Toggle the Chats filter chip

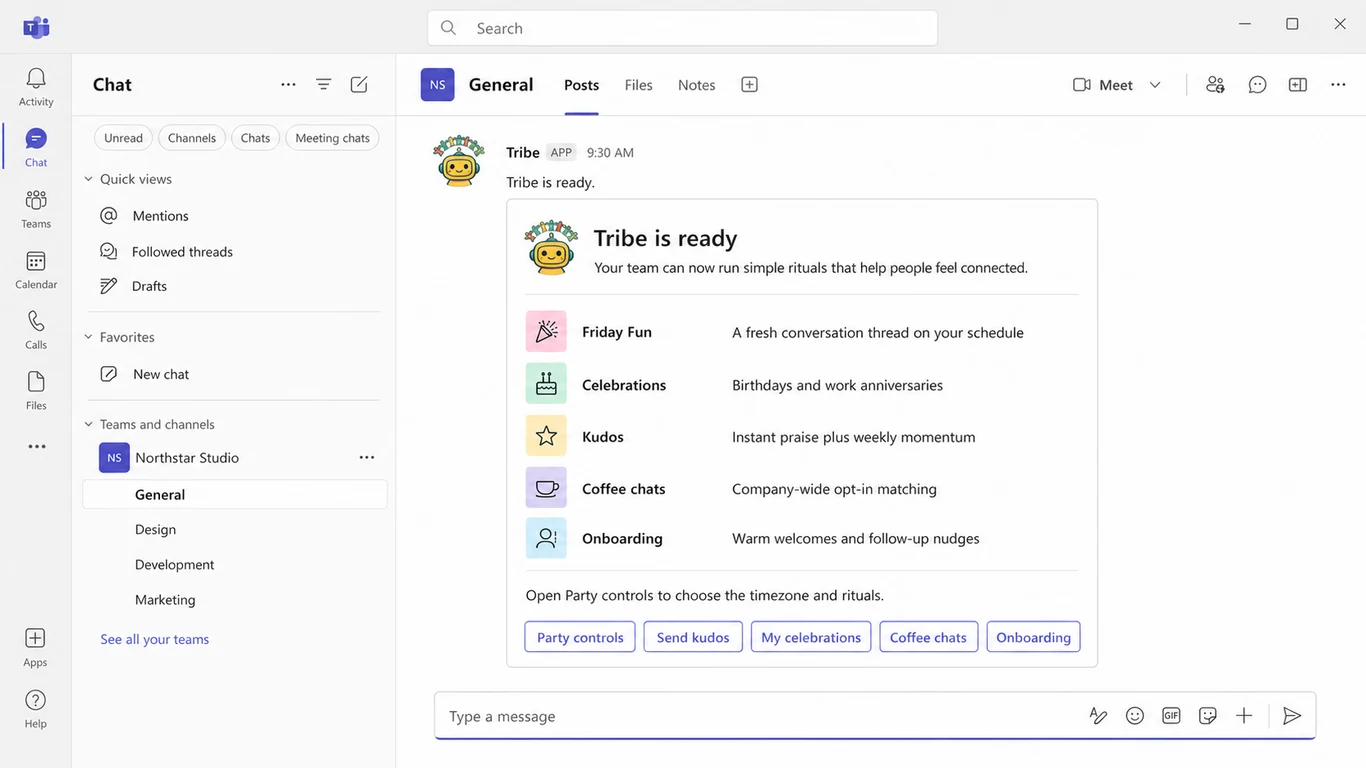pos(255,138)
